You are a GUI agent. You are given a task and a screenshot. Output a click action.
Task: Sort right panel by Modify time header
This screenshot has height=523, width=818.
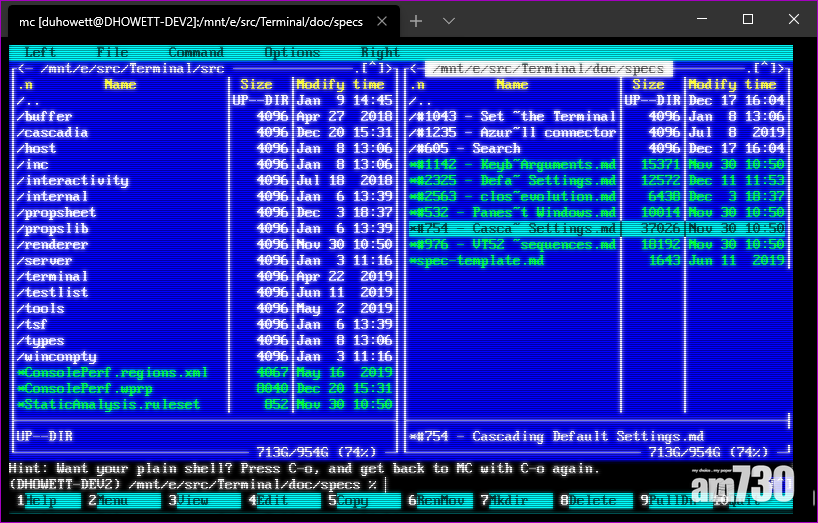coord(735,85)
